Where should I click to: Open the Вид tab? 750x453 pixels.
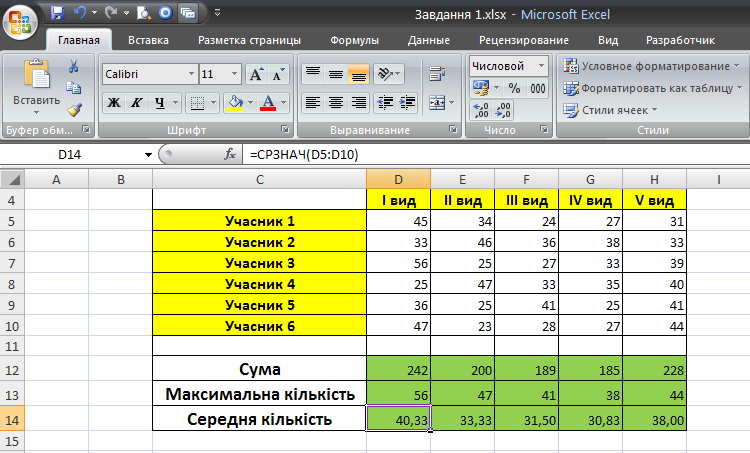[608, 40]
